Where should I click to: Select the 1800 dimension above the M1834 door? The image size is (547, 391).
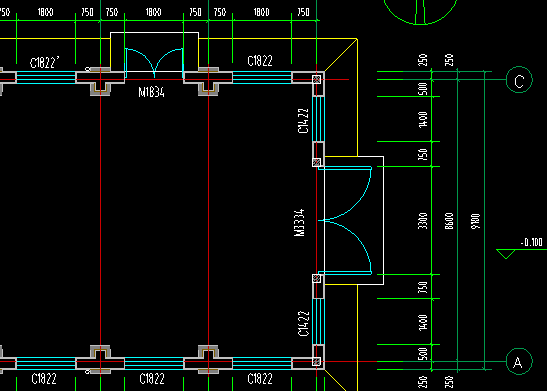click(153, 12)
